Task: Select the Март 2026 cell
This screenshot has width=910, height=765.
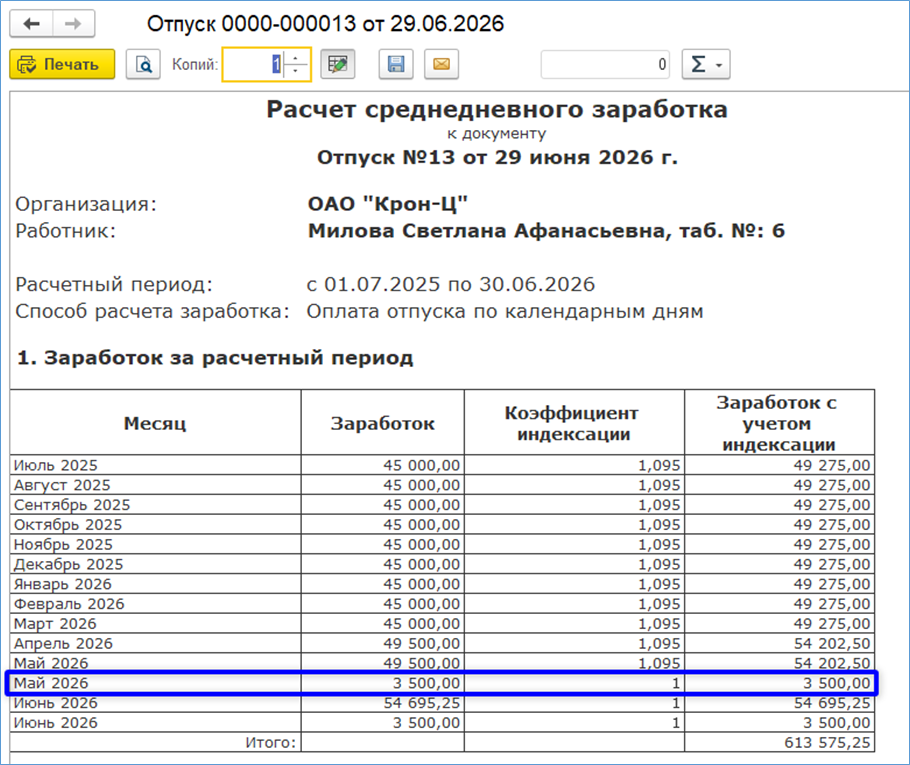Action: coord(155,623)
